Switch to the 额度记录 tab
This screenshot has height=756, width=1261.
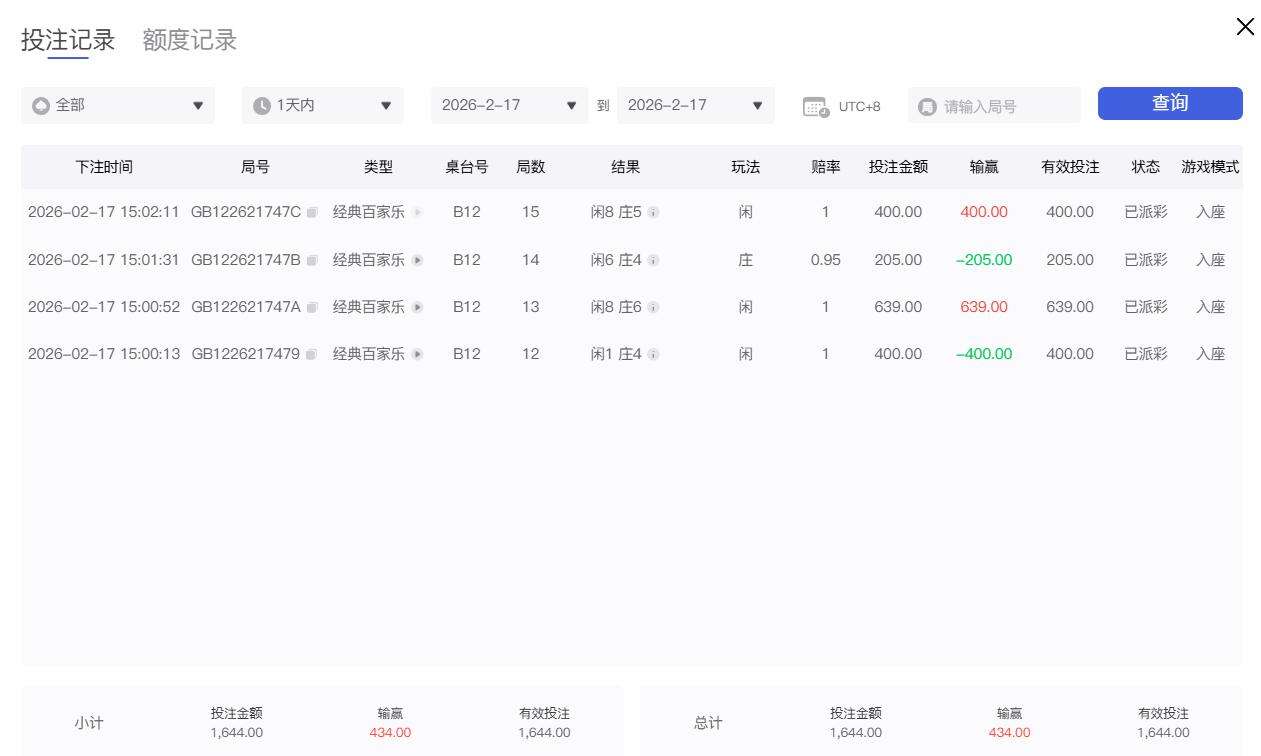click(189, 40)
